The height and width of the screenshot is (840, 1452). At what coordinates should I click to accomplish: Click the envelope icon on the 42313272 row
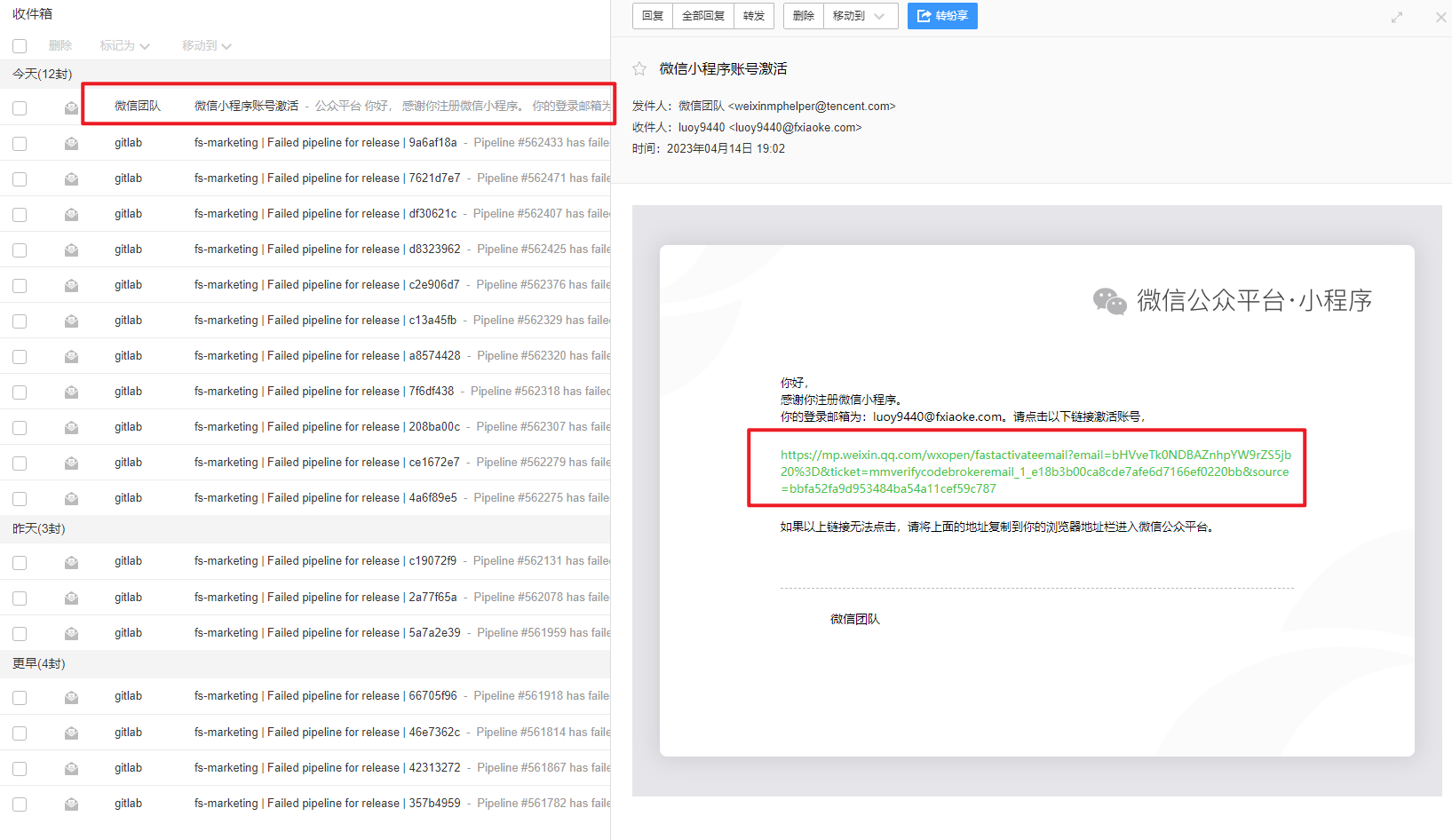tap(71, 768)
